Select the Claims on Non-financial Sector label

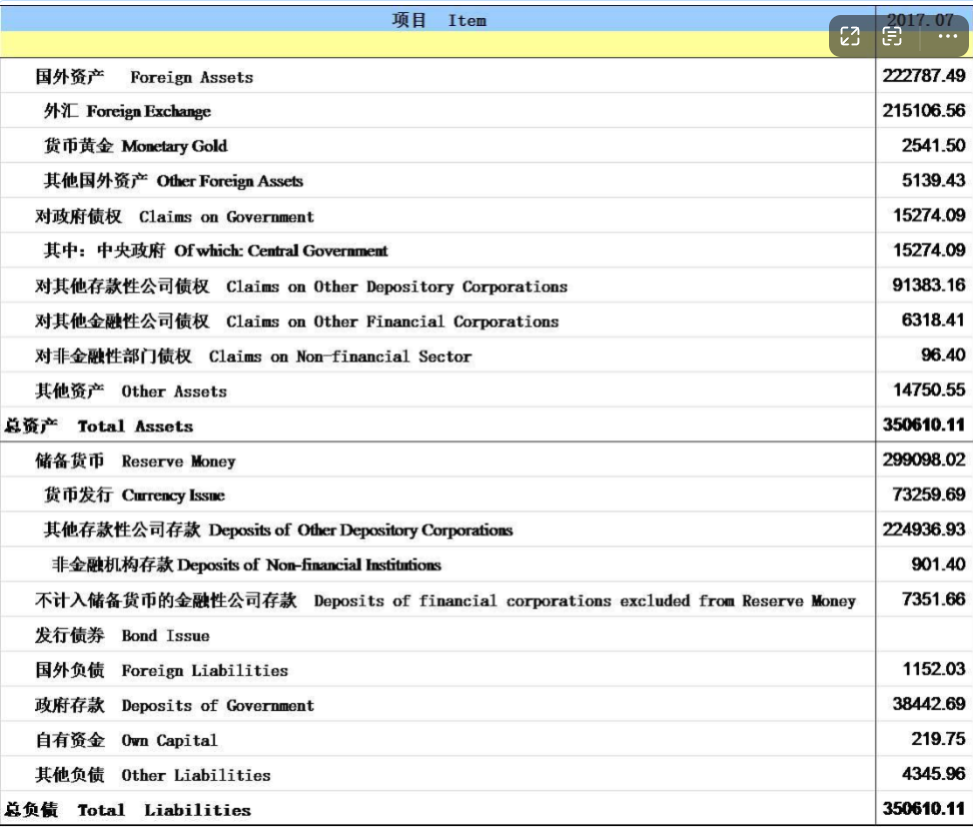253,356
